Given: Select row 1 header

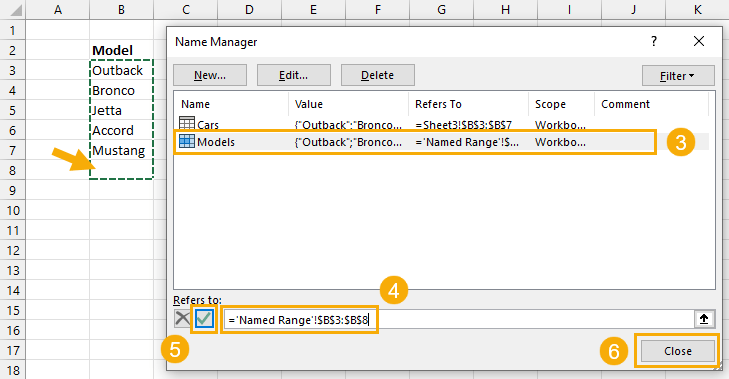Looking at the screenshot, I should pos(13,30).
